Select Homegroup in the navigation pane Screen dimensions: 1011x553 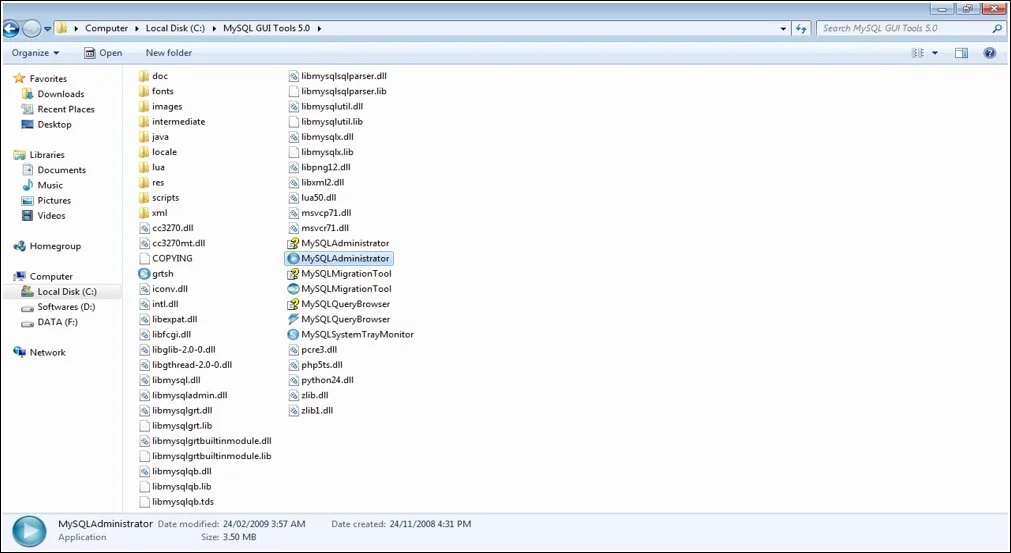[x=47, y=246]
